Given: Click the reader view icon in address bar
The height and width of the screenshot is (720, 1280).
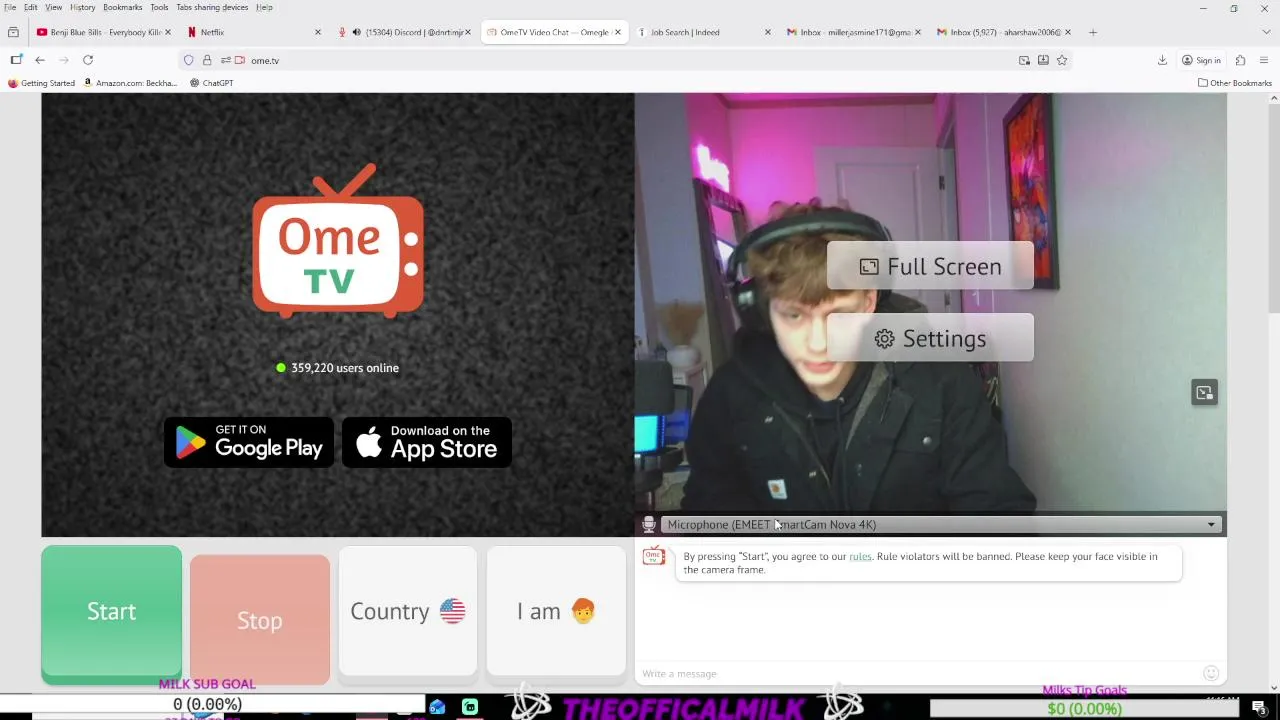Looking at the screenshot, I should coord(1024,60).
